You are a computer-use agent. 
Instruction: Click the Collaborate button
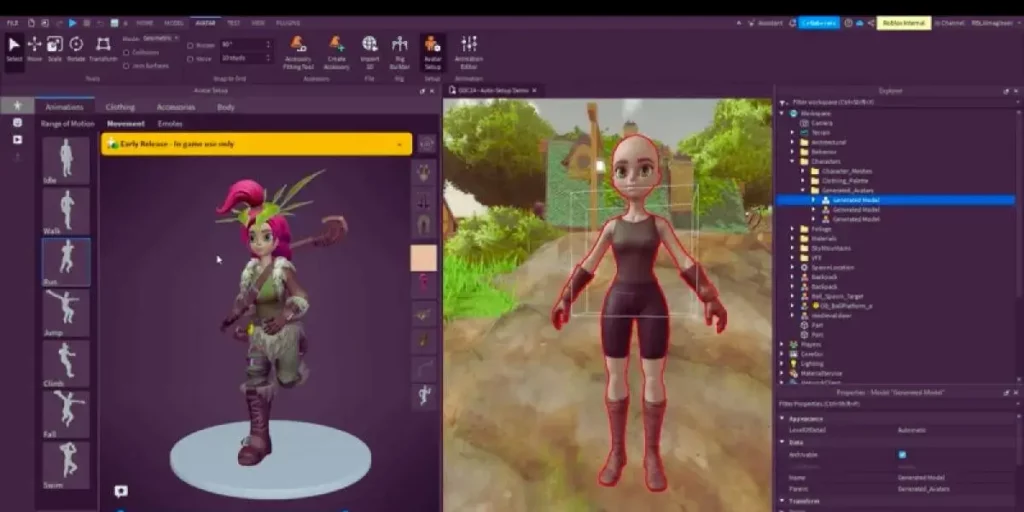coord(819,23)
